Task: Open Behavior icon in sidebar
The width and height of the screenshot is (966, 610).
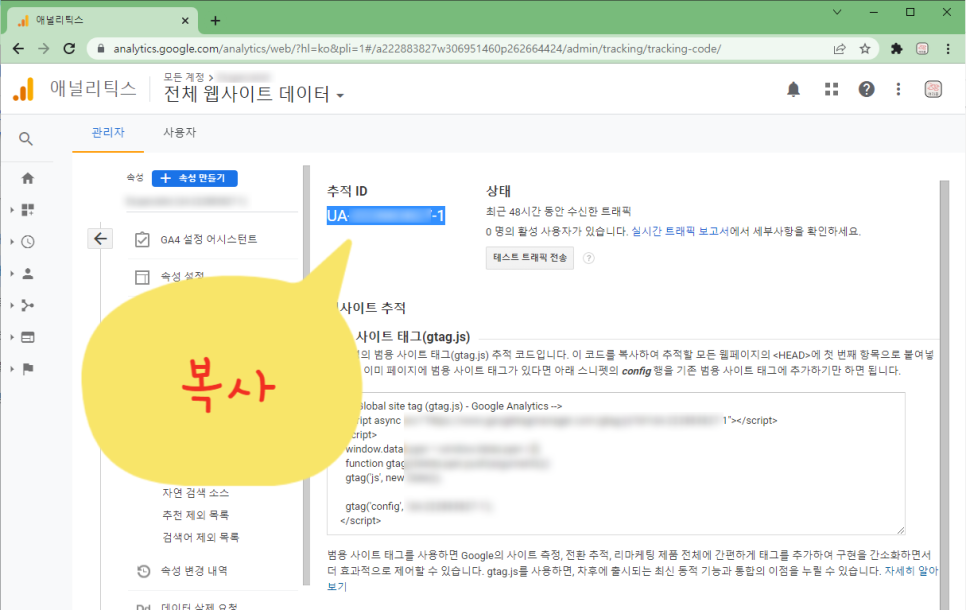Action: [x=28, y=337]
